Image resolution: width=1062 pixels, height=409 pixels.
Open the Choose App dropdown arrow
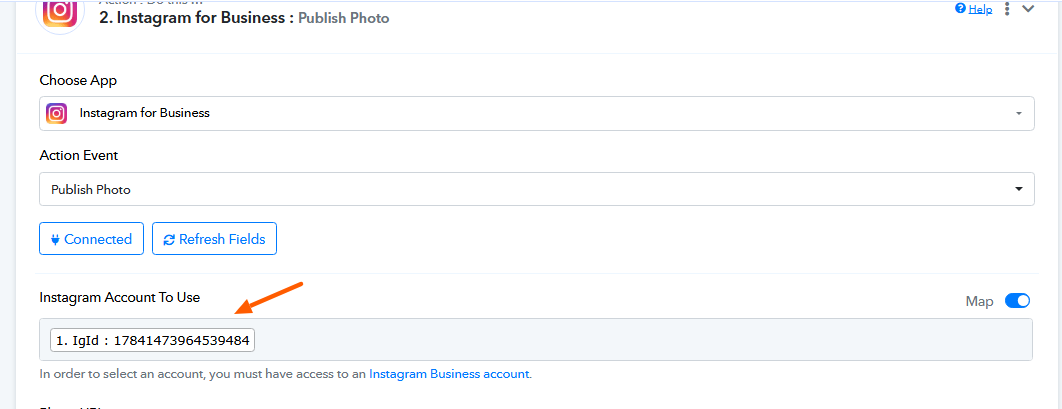[1018, 113]
